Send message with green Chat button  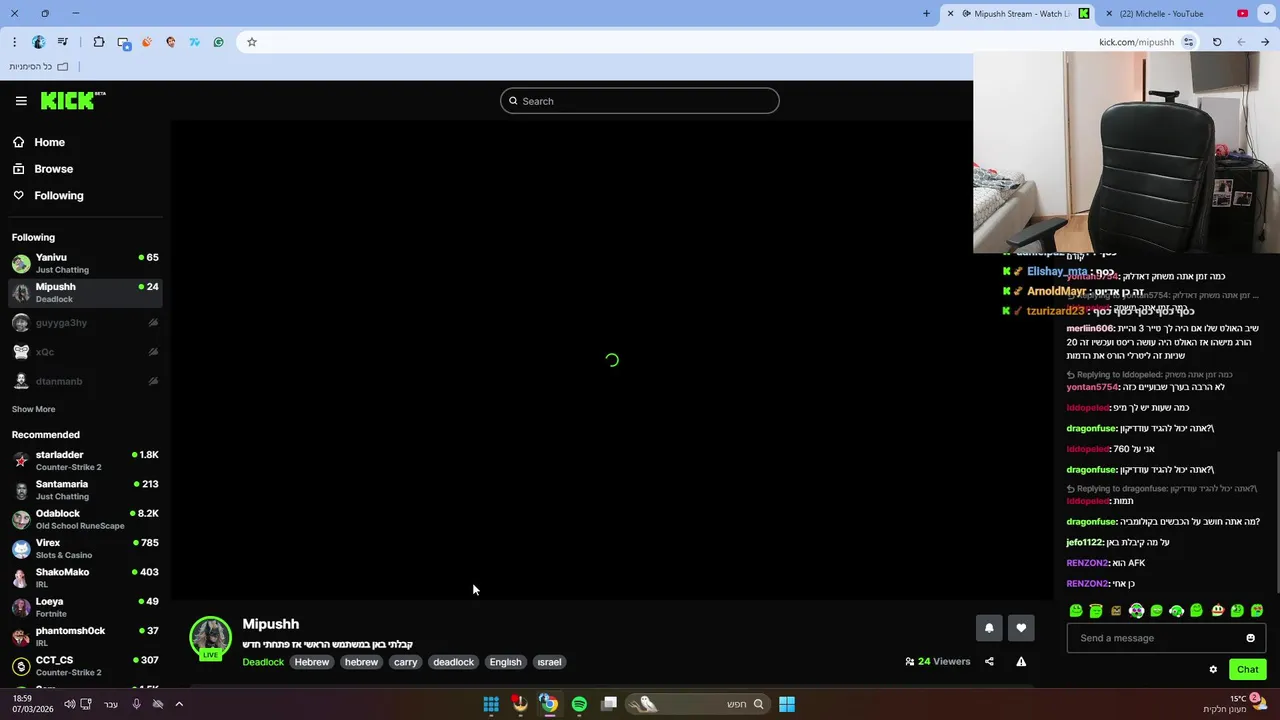tap(1248, 670)
